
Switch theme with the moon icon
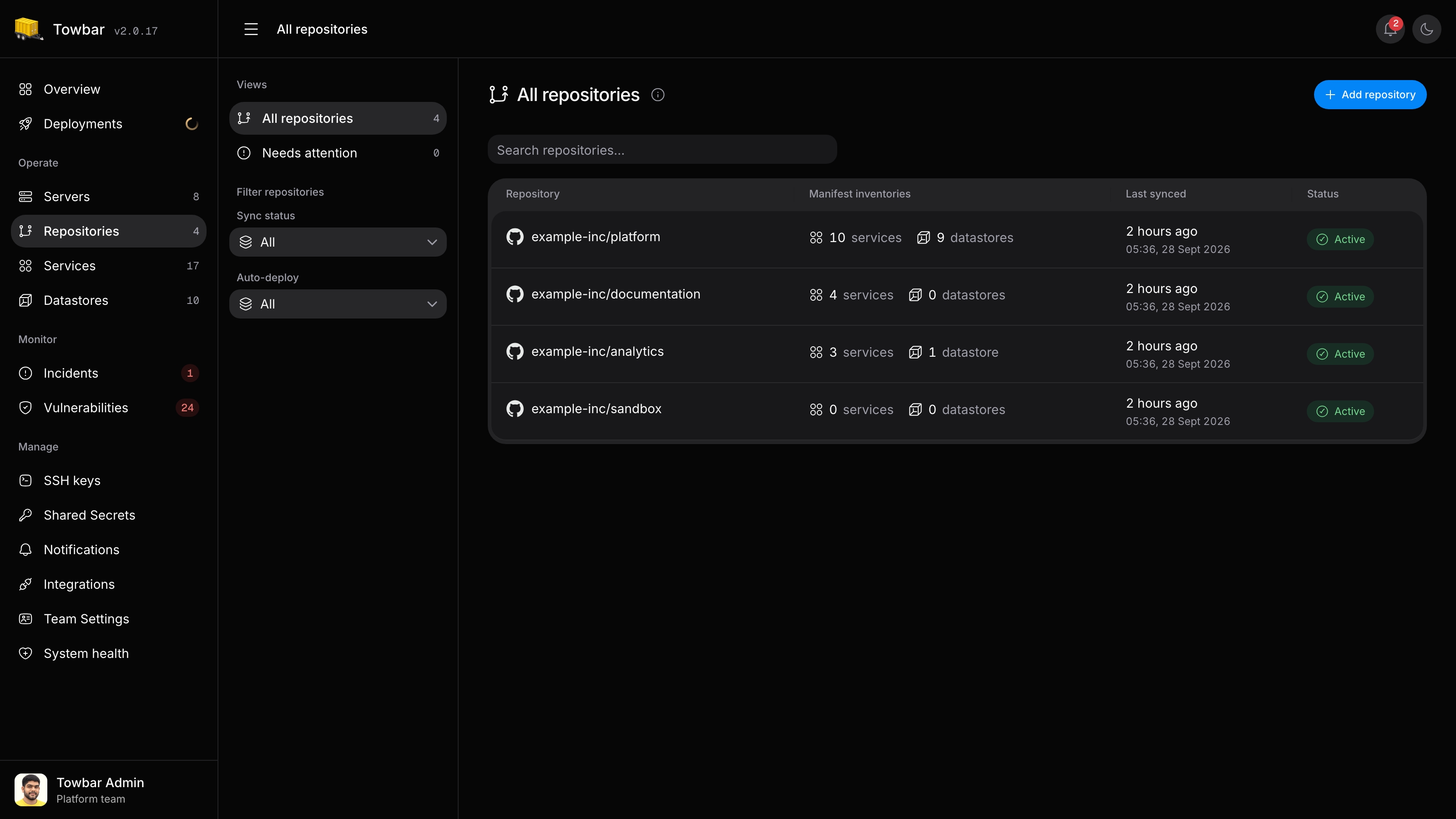(1426, 30)
